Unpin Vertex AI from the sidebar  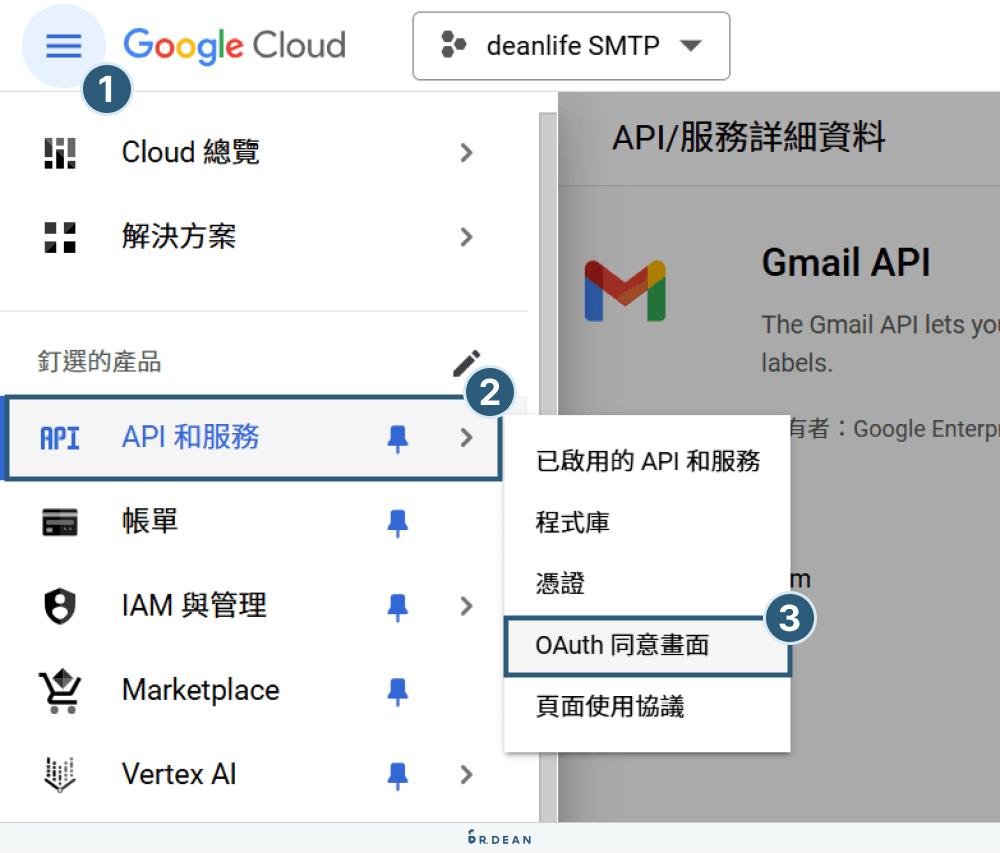[x=398, y=774]
